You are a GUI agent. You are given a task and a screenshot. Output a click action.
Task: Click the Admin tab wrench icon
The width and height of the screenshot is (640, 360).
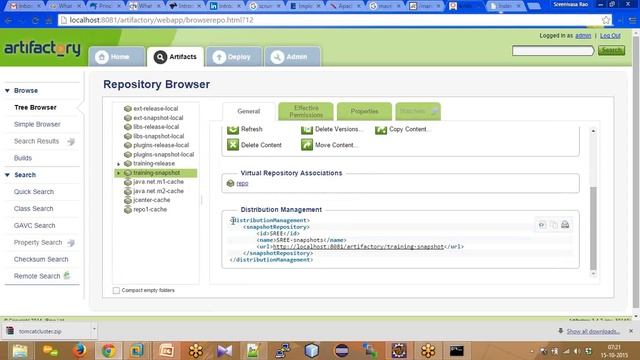pyautogui.click(x=277, y=57)
